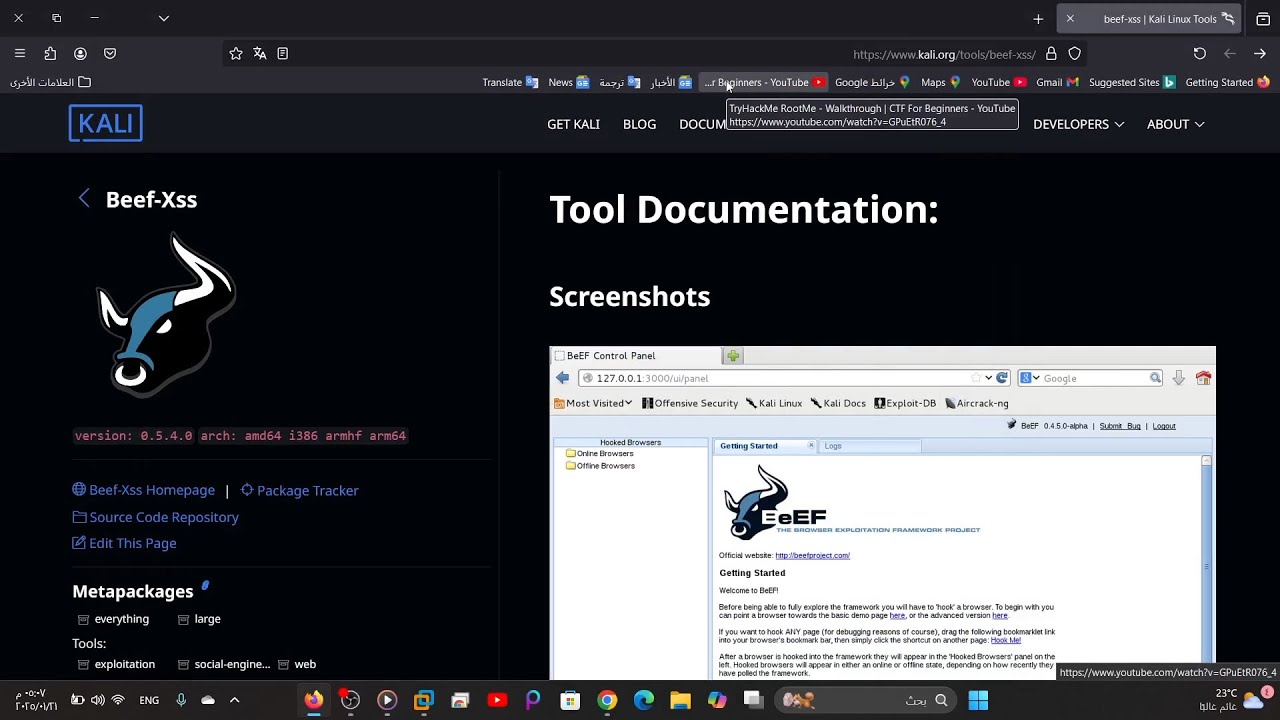Go to previous page with left arrow
This screenshot has width=1280, height=720.
pyautogui.click(x=1230, y=53)
